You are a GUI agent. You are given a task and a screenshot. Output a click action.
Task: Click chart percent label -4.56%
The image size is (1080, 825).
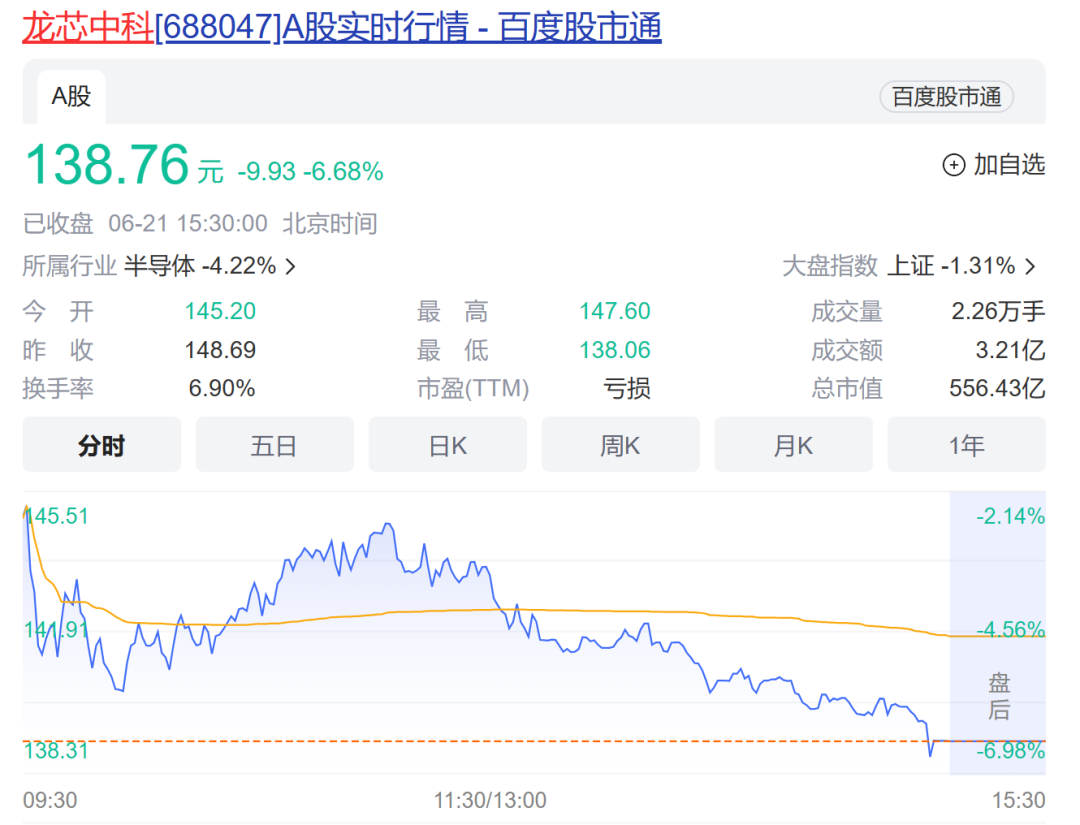pos(1010,629)
